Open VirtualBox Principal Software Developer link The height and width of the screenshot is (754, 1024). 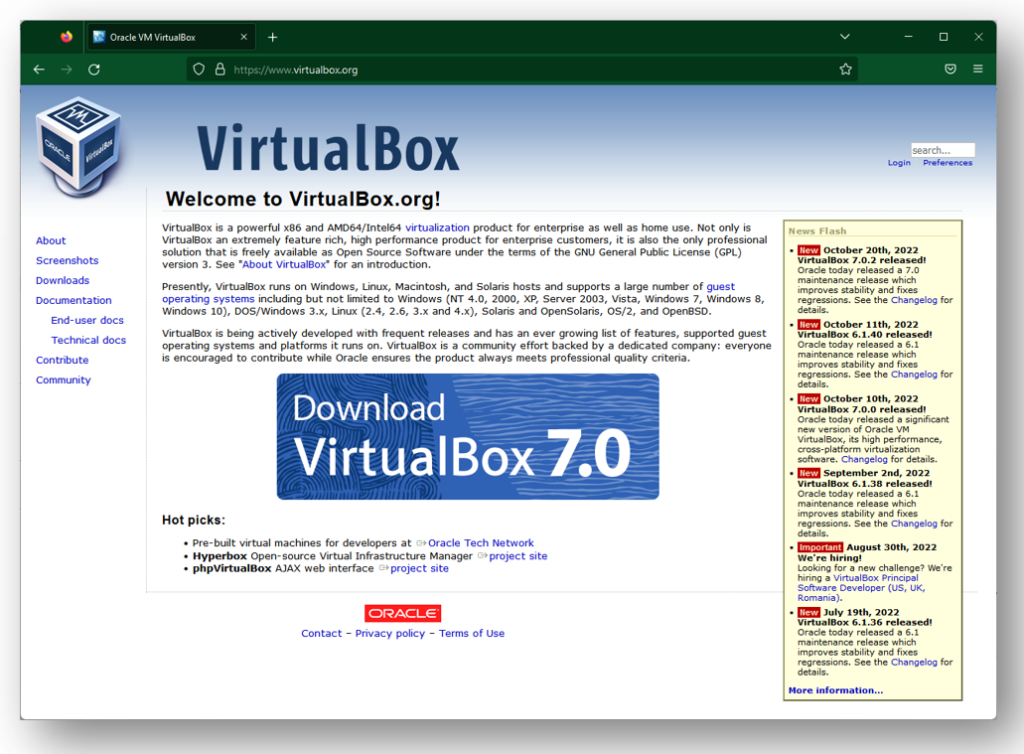(861, 588)
